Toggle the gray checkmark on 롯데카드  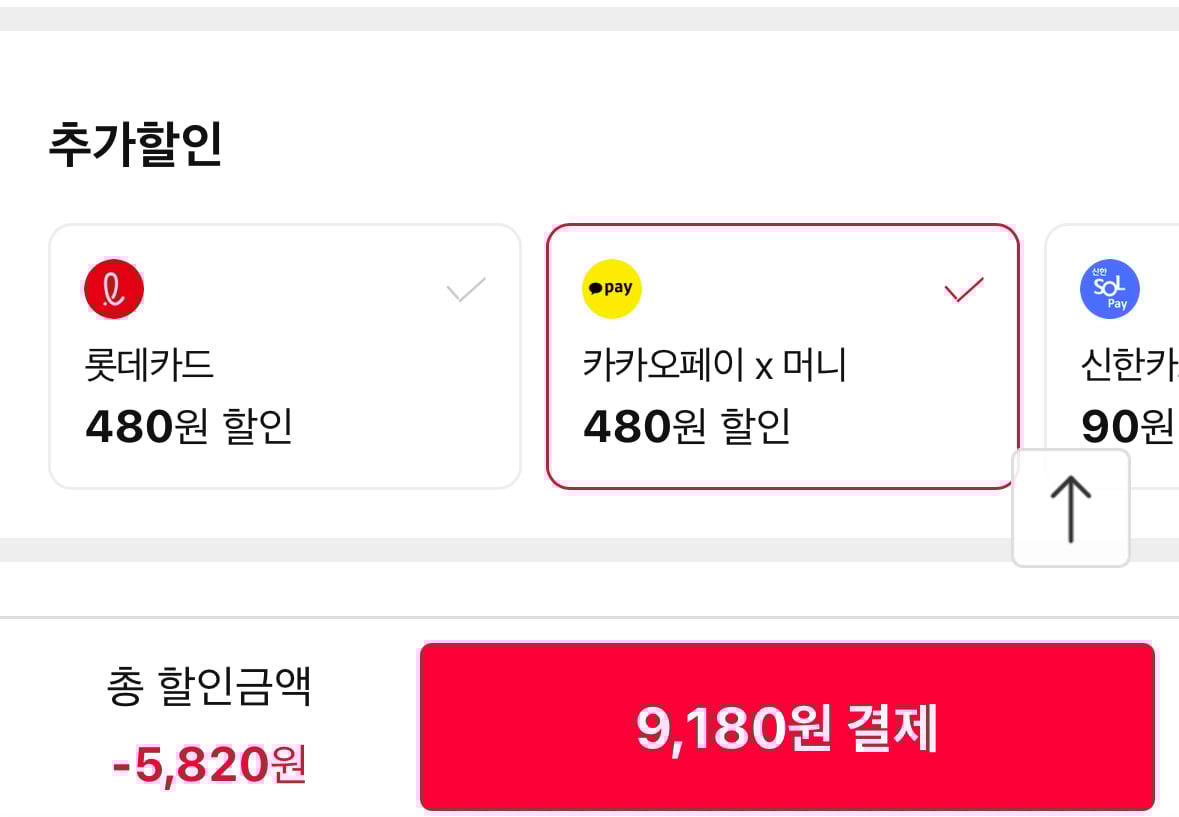[x=466, y=290]
